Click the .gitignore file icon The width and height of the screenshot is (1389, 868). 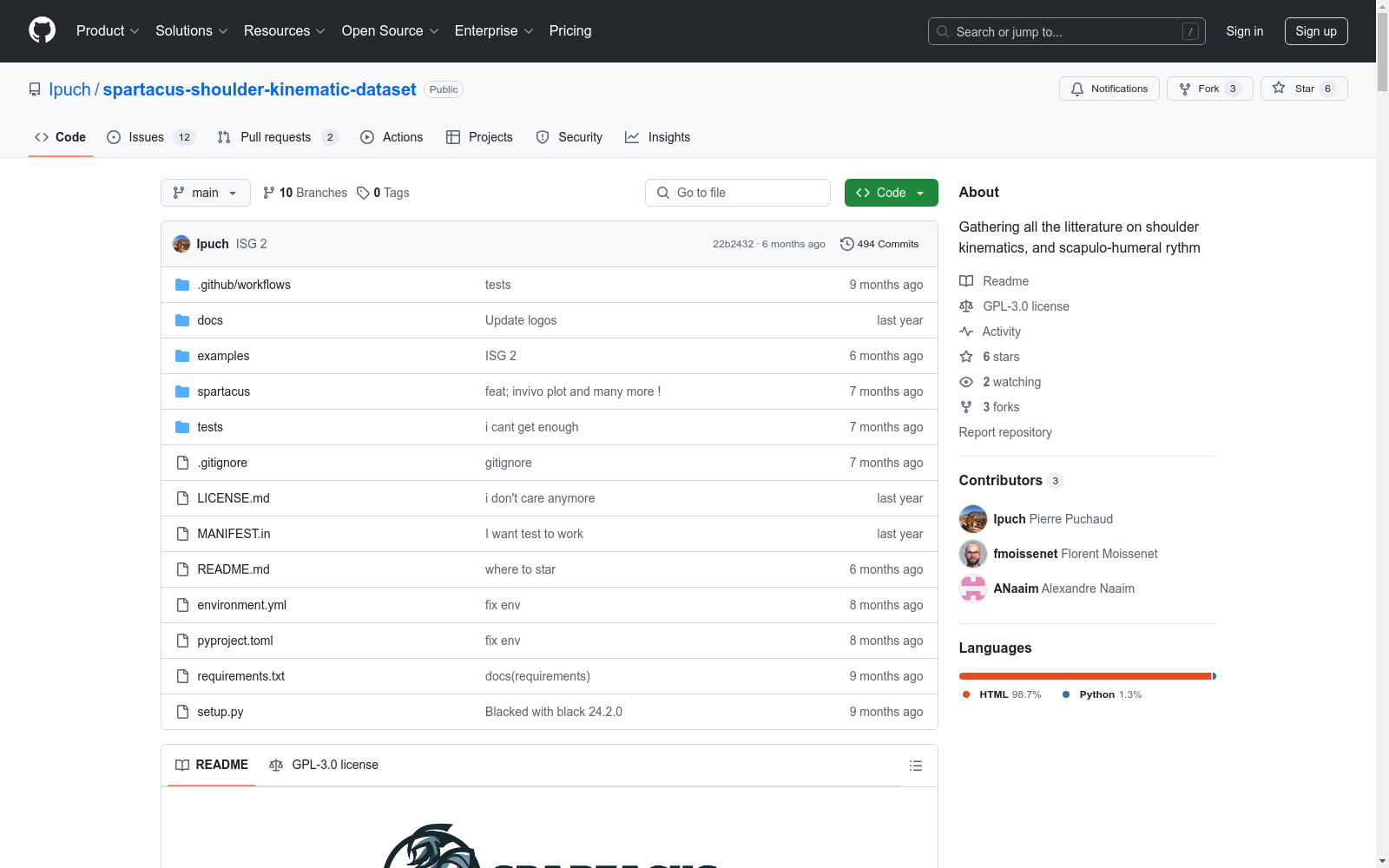(x=182, y=463)
